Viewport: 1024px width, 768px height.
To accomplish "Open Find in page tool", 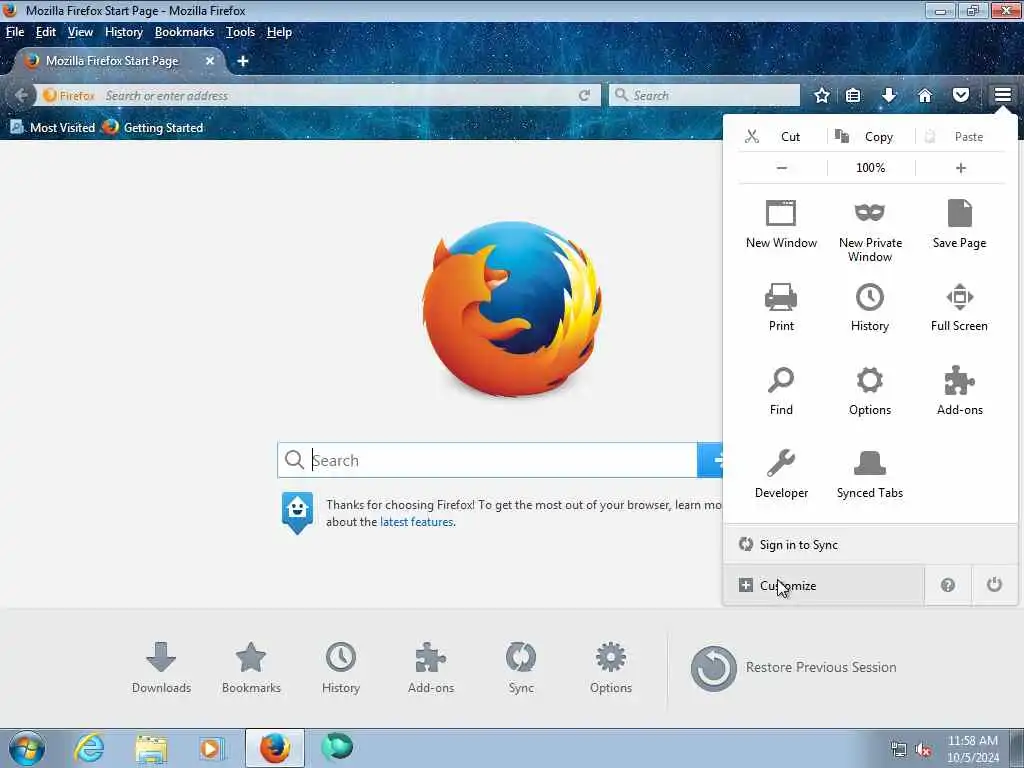I will (781, 391).
